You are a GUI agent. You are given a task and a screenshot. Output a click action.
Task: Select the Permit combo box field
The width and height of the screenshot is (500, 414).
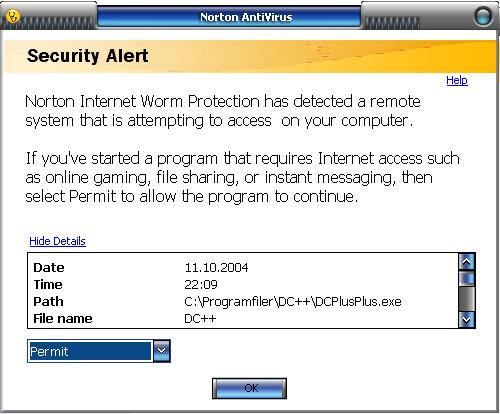(99, 351)
